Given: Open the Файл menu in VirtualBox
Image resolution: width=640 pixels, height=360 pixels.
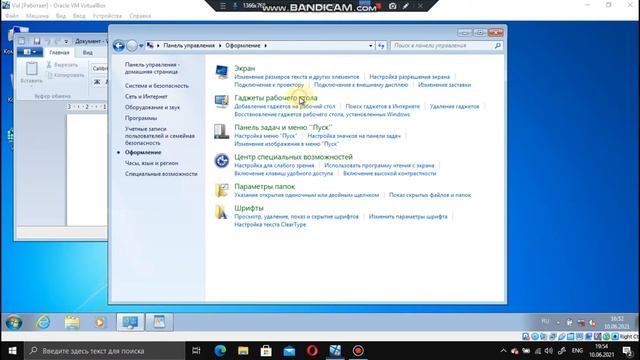Looking at the screenshot, I should [x=12, y=16].
